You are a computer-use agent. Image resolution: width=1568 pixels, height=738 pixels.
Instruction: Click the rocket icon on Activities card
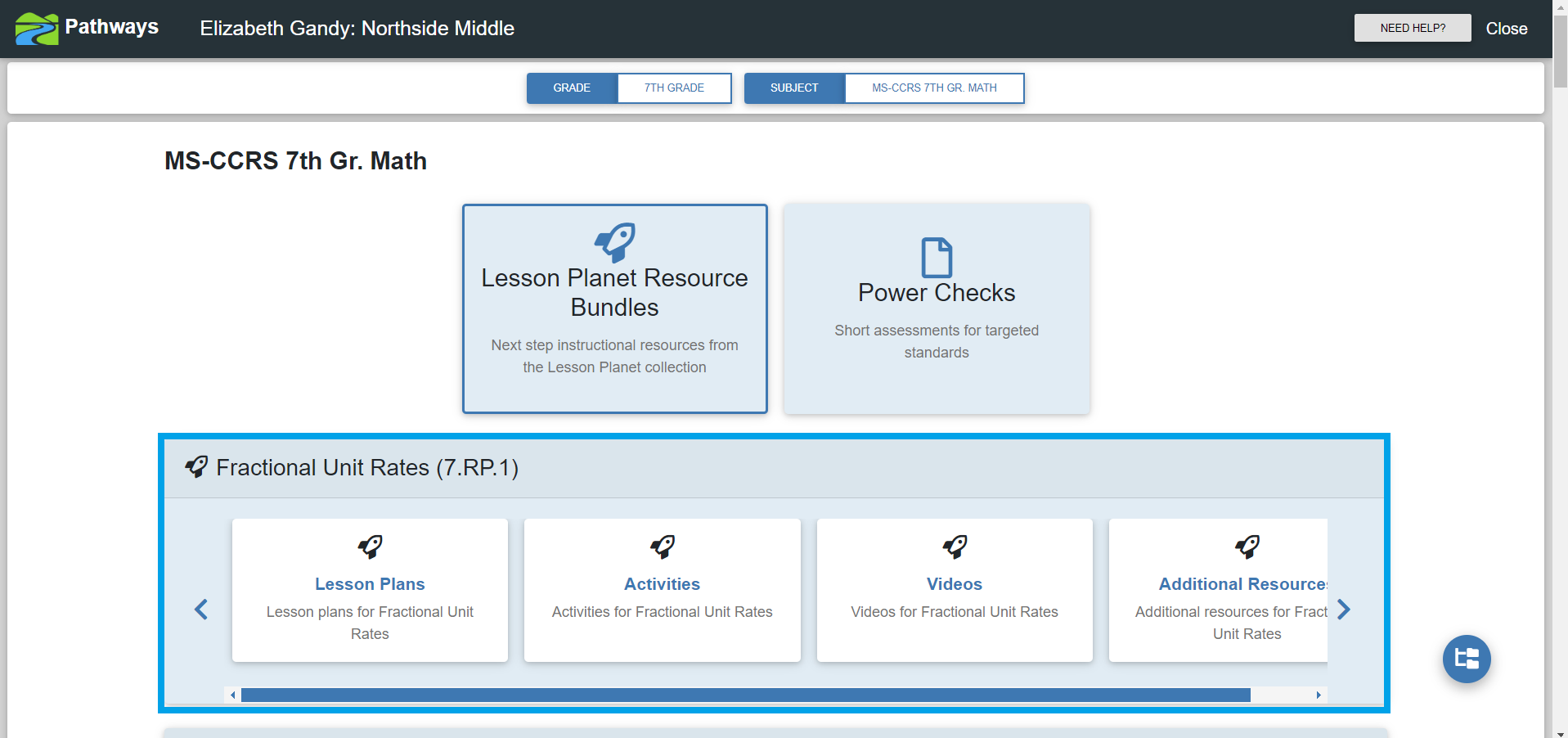[x=663, y=547]
